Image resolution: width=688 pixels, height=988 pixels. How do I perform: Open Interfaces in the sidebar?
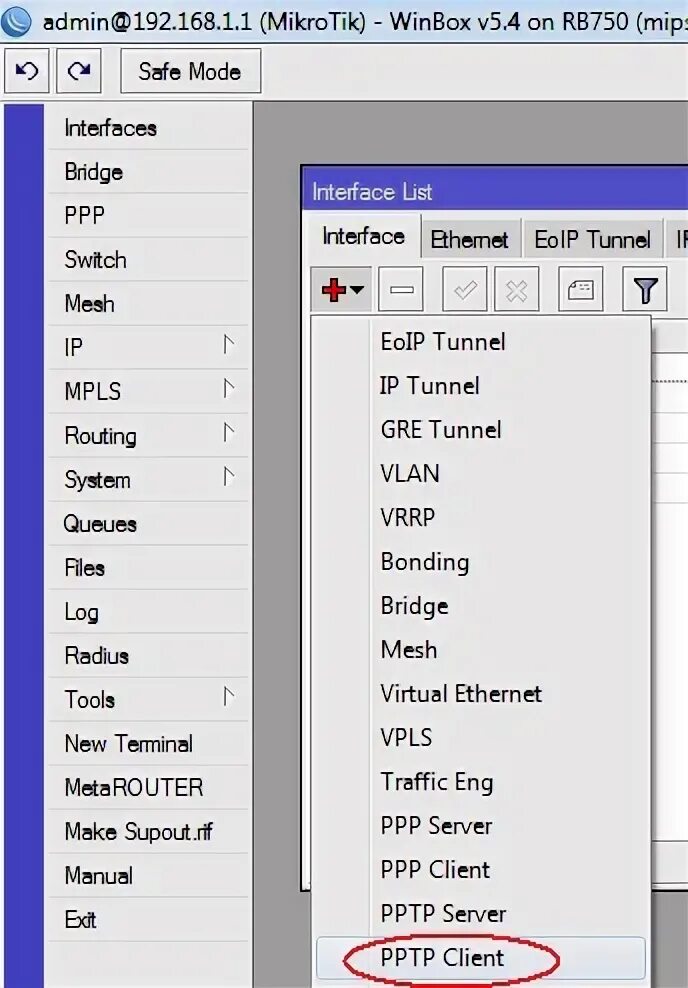tap(148, 128)
